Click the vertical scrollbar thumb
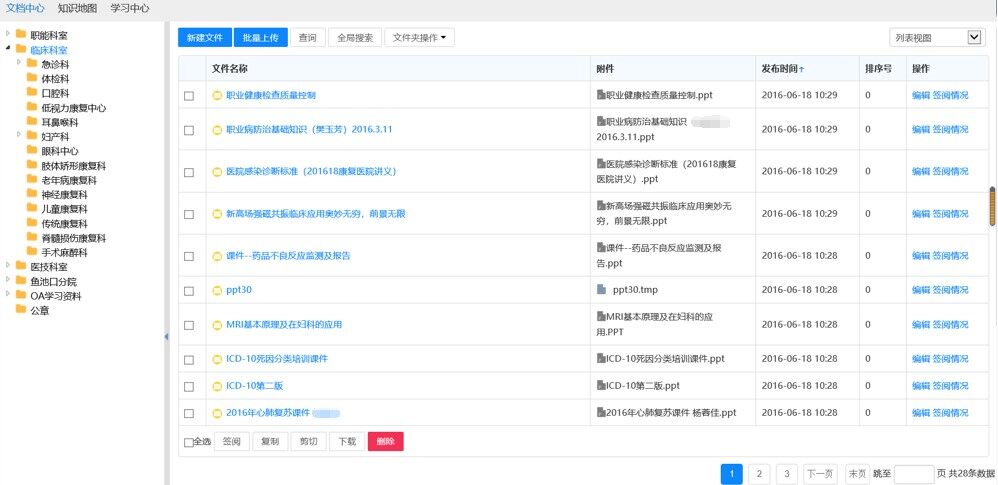The width and height of the screenshot is (998, 485). pos(992,205)
